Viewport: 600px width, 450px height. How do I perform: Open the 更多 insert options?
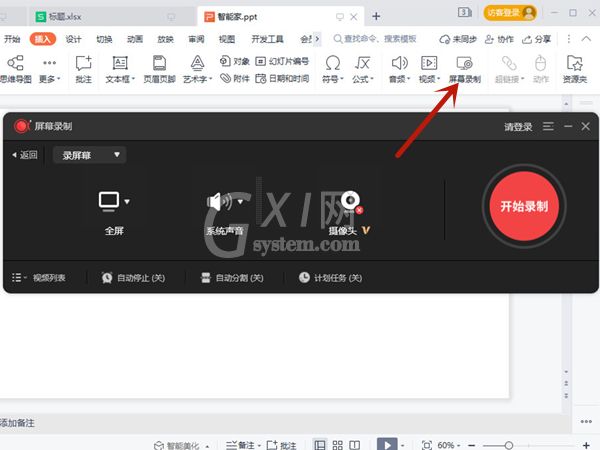pyautogui.click(x=50, y=69)
